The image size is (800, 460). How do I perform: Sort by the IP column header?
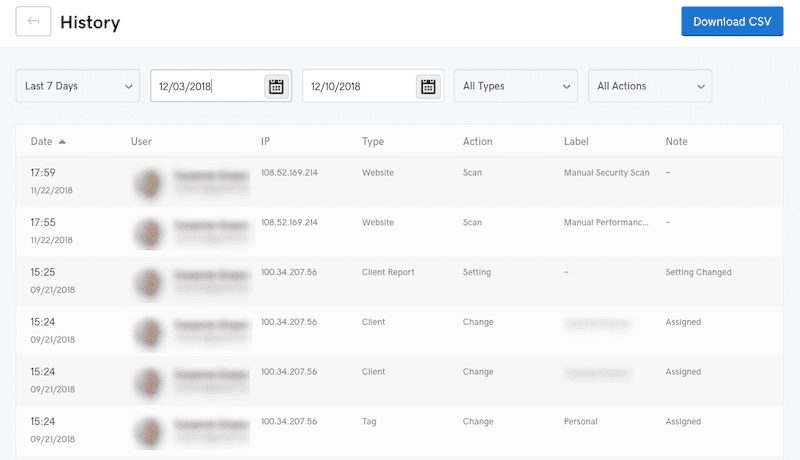click(x=265, y=141)
